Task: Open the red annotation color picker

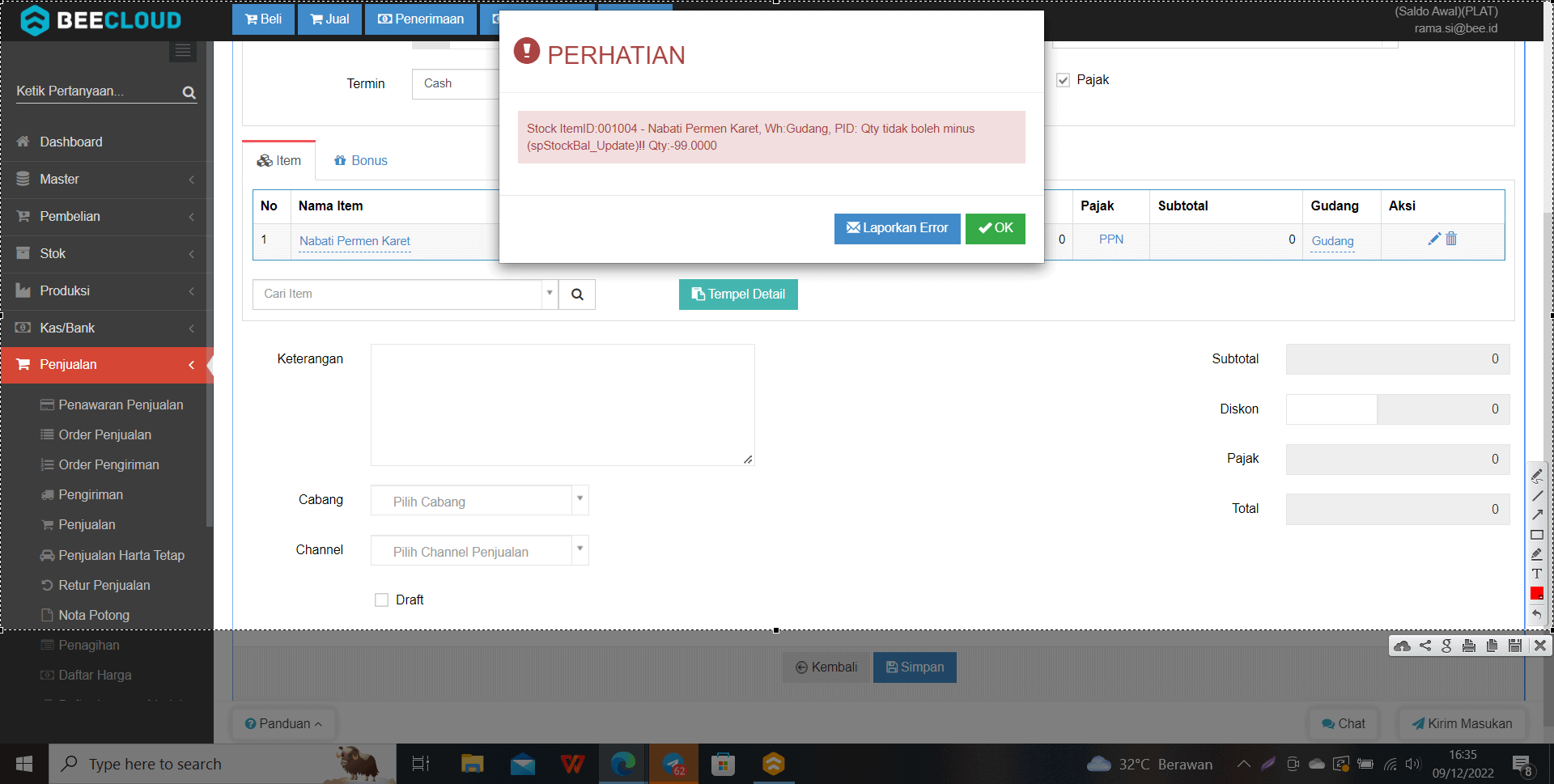Action: click(x=1537, y=594)
